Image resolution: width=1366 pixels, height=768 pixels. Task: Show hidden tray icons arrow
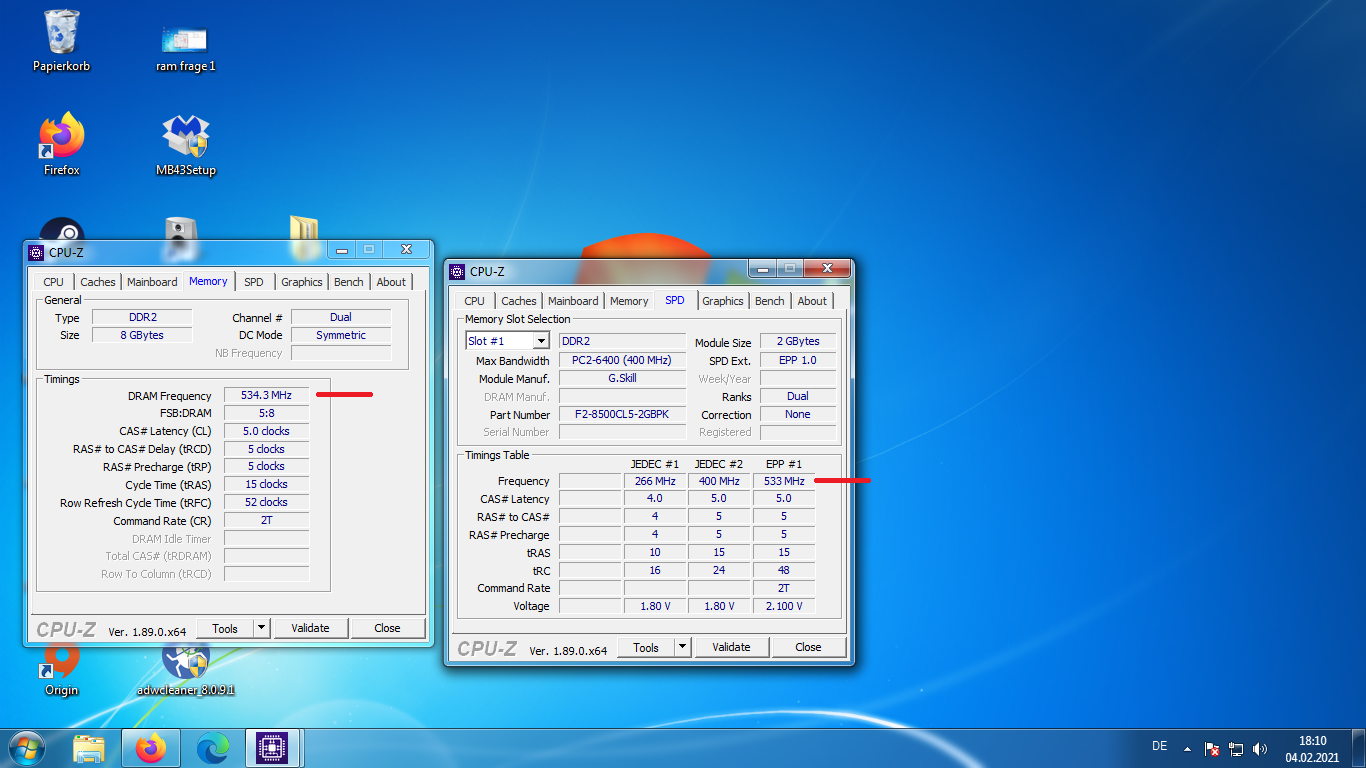(x=1187, y=748)
